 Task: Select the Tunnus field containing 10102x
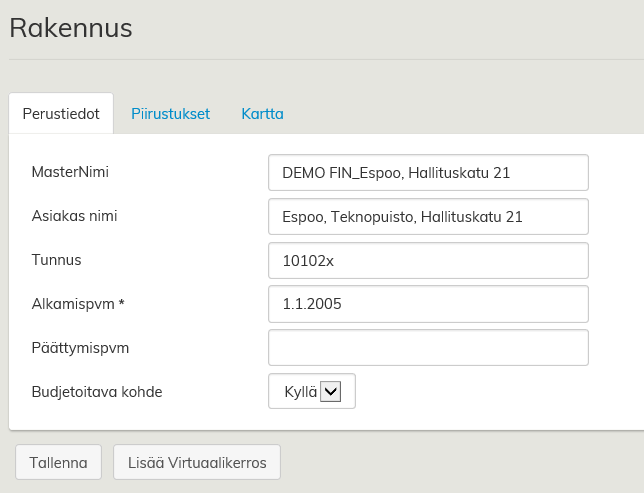point(428,260)
